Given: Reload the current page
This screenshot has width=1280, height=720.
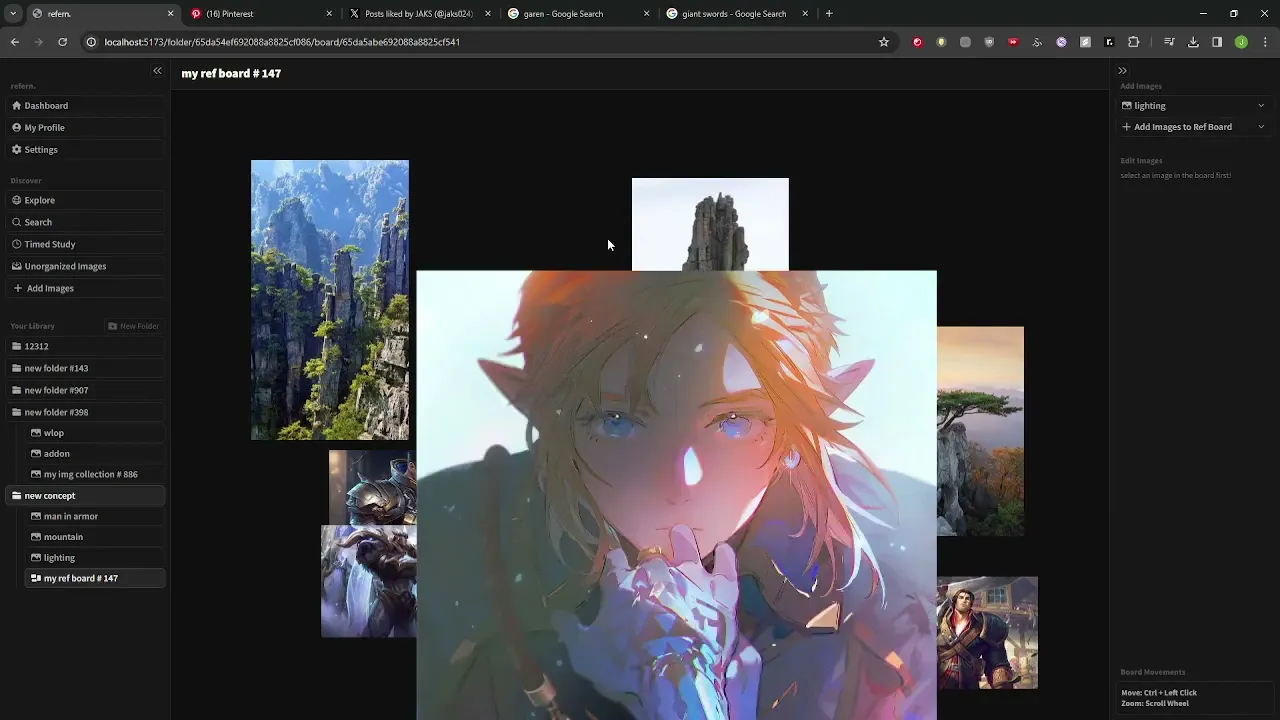Looking at the screenshot, I should coord(62,42).
